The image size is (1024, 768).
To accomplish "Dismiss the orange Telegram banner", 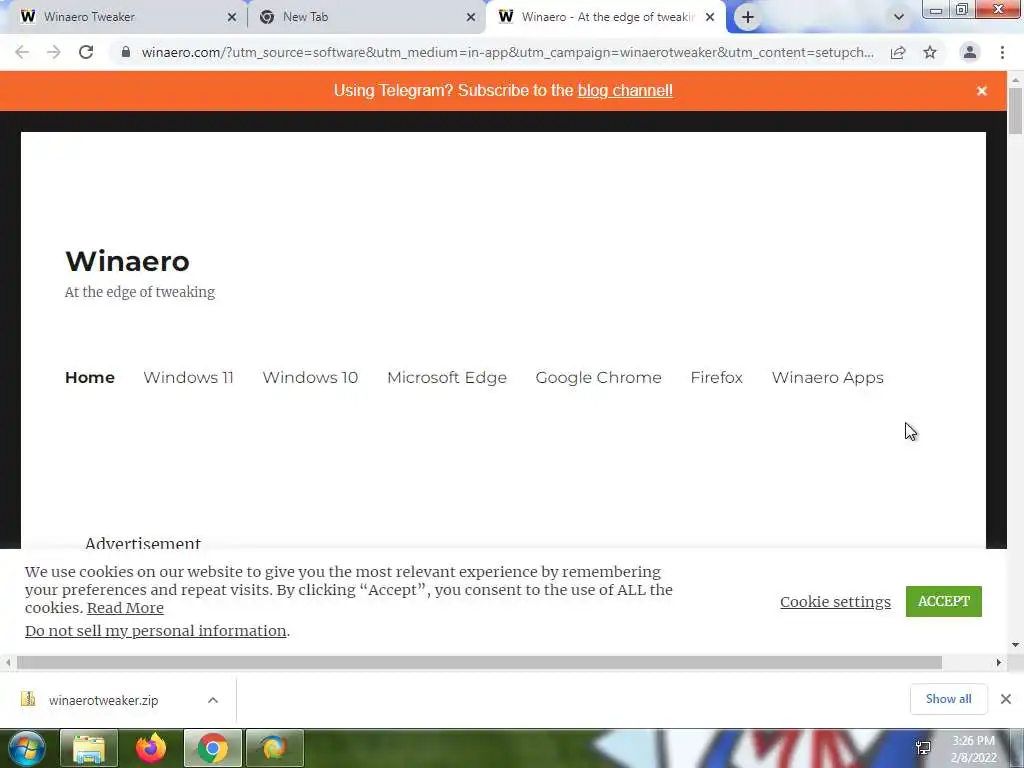I will pyautogui.click(x=982, y=91).
